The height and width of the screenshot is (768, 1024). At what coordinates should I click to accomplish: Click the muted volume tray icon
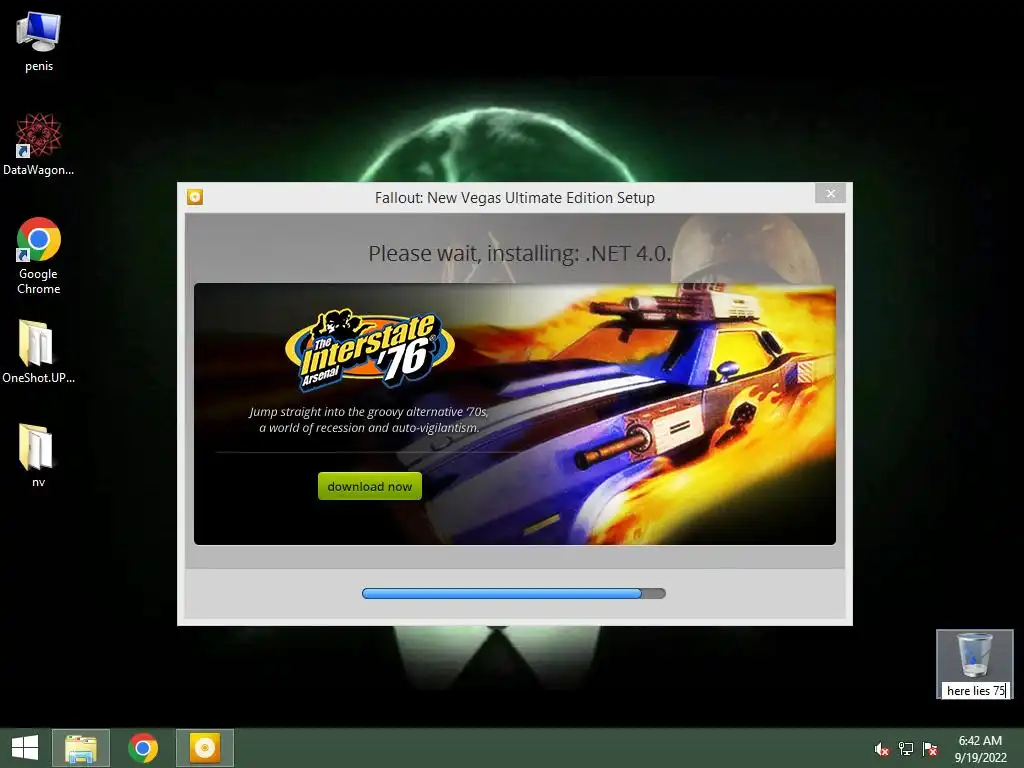(x=882, y=749)
